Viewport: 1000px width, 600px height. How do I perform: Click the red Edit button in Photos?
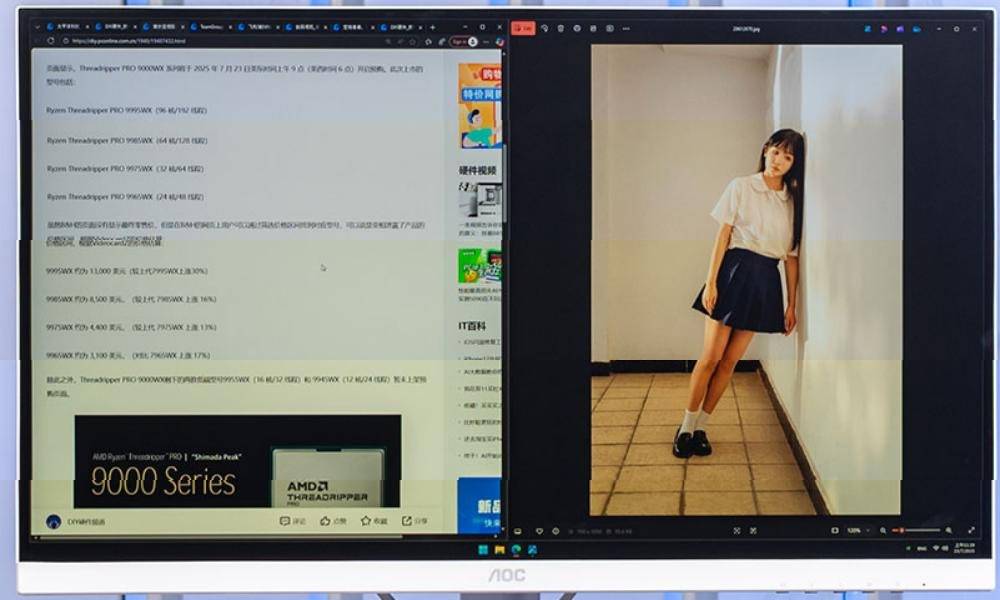pos(524,29)
